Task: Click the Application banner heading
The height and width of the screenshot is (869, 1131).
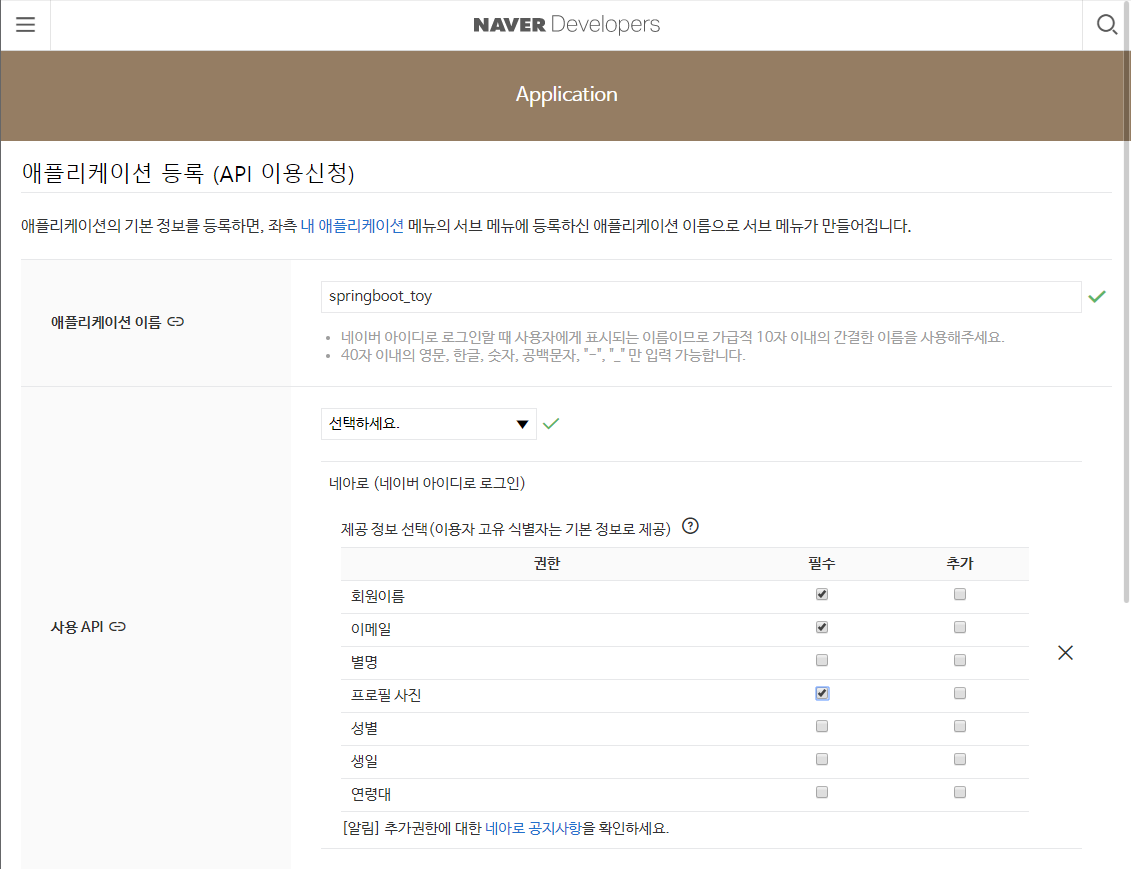Action: (x=566, y=94)
